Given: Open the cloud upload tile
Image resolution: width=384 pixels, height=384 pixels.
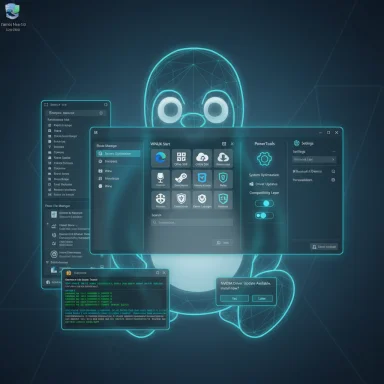Looking at the screenshot, I should 202,158.
